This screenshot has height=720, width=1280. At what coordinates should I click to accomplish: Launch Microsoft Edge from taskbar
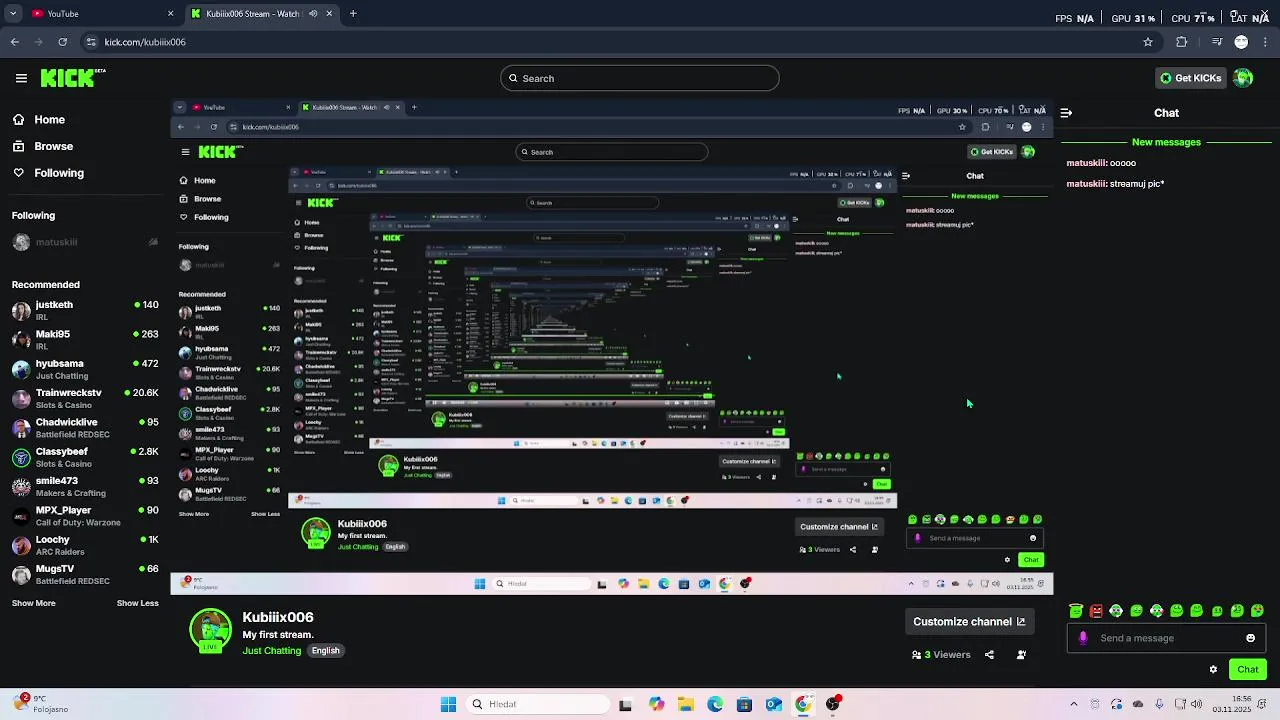coord(715,704)
